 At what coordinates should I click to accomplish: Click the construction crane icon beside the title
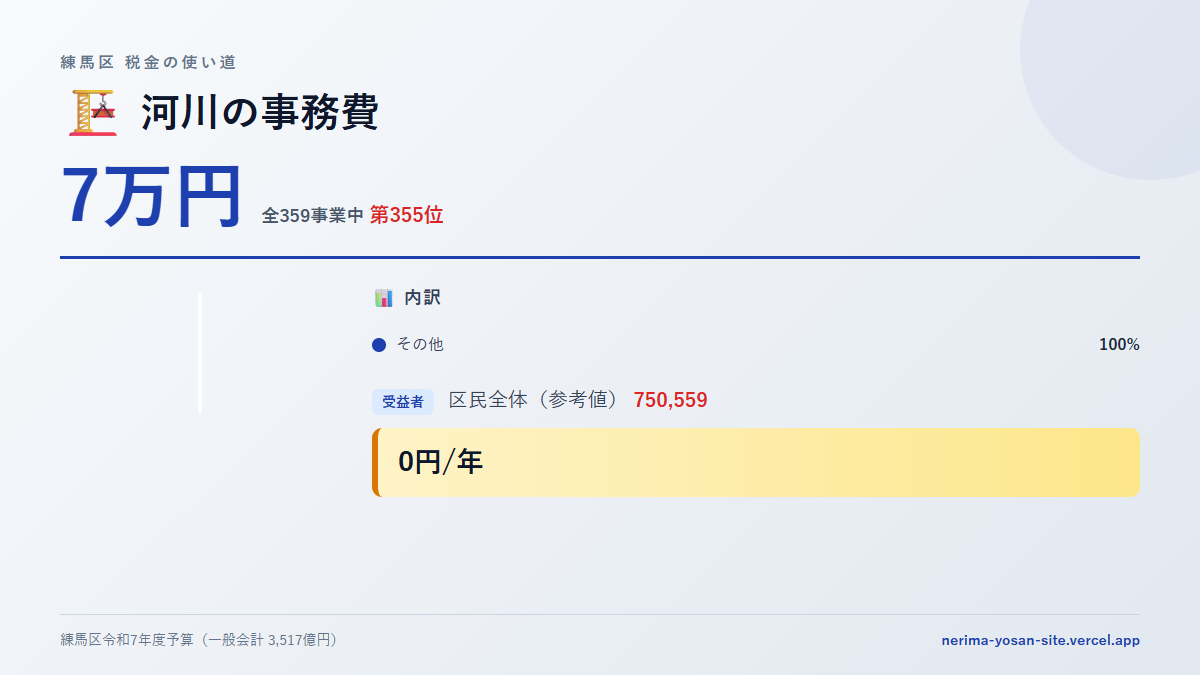tap(93, 112)
